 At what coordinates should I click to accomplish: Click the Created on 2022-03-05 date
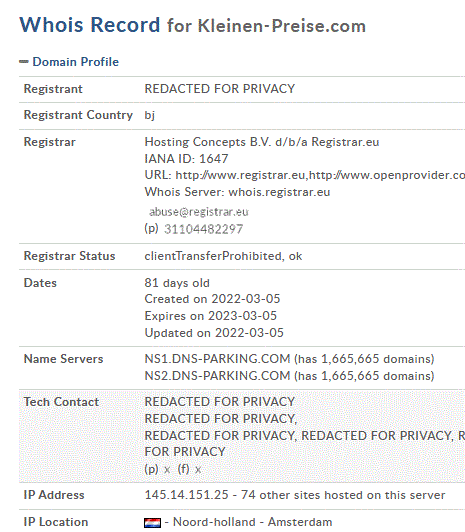pos(212,299)
